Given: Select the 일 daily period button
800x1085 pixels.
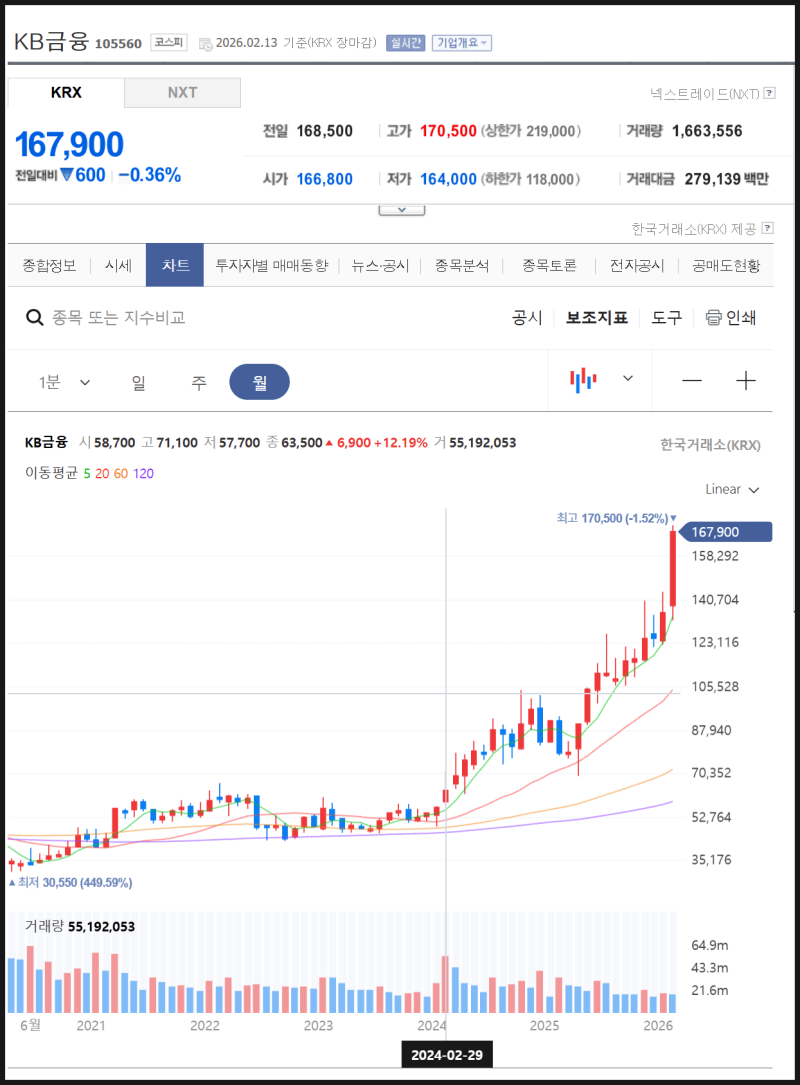Looking at the screenshot, I should (138, 382).
